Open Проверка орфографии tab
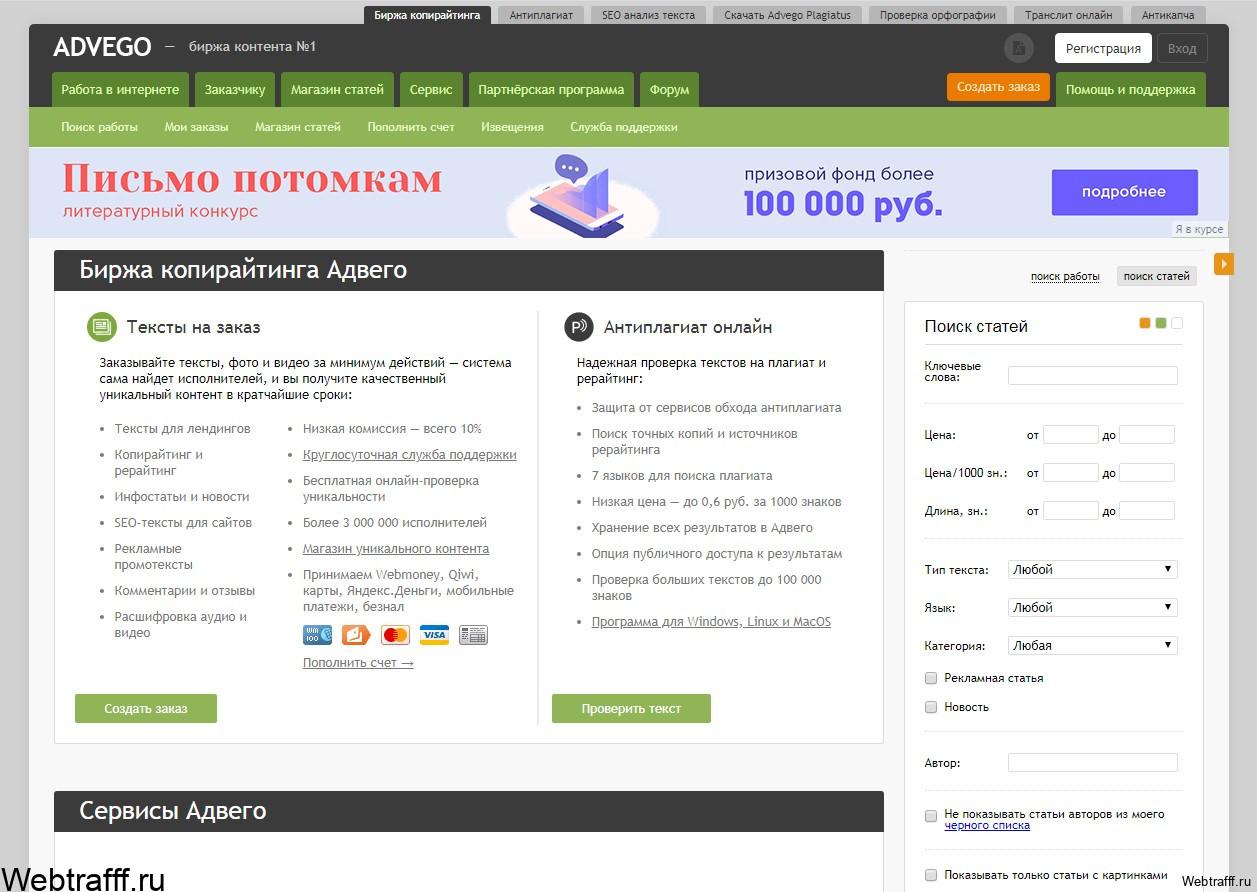Screen dimensions: 1257x892 (938, 15)
